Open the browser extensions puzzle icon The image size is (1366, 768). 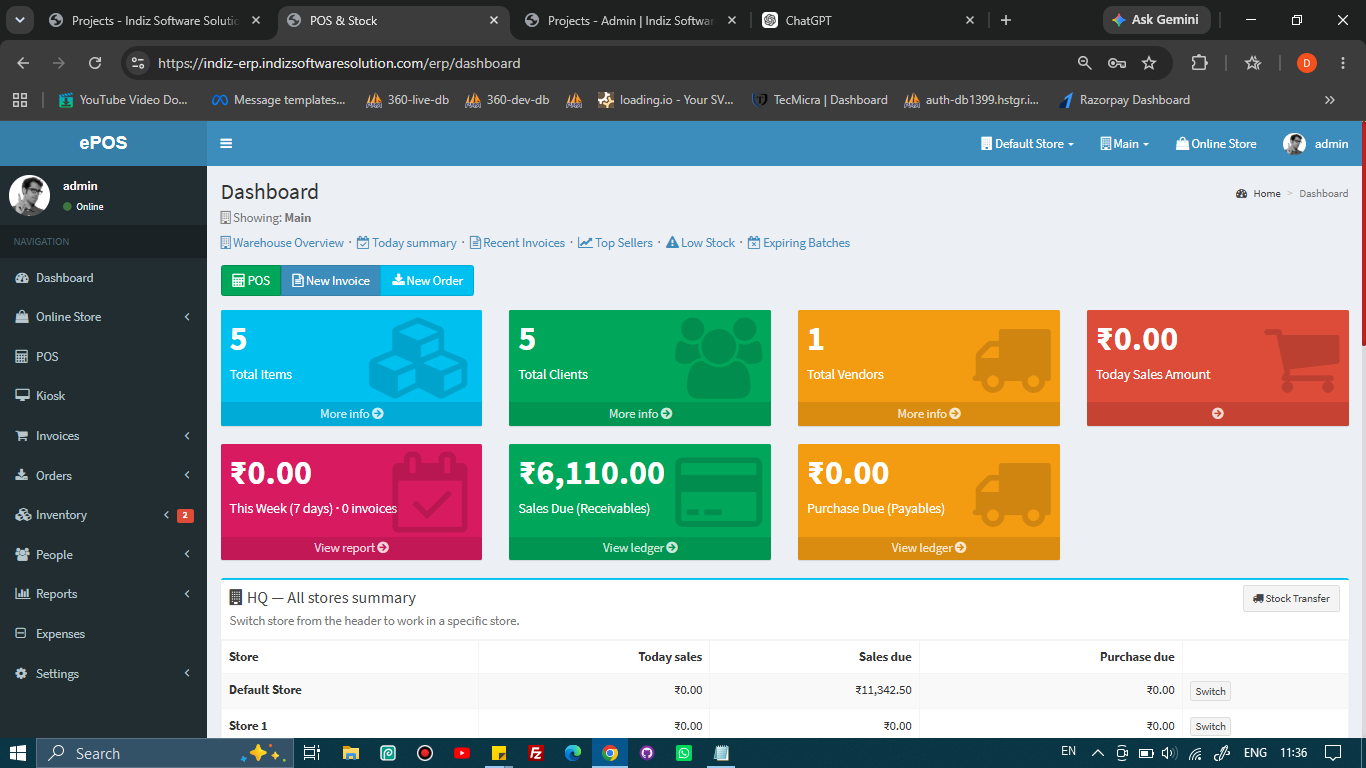click(1199, 63)
